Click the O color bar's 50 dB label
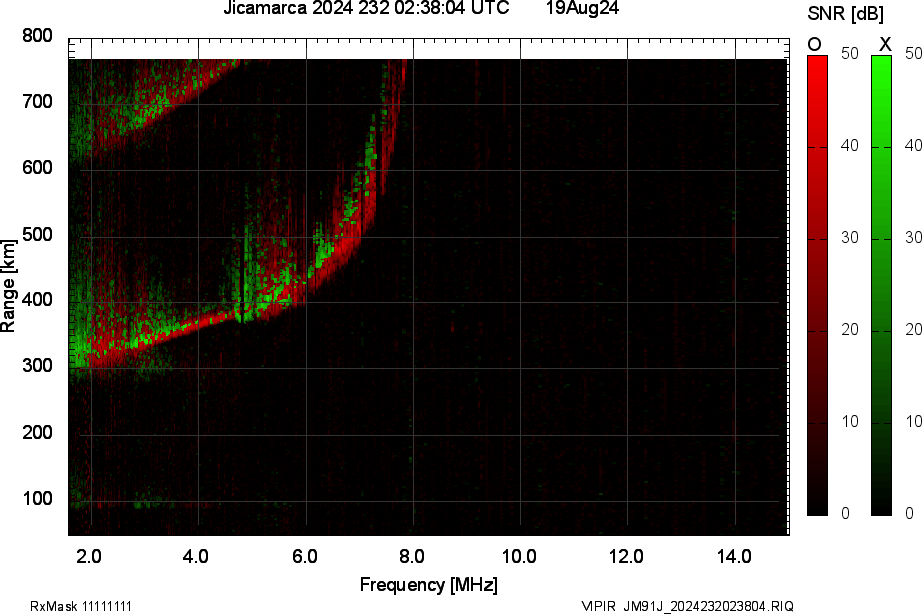This screenshot has width=922, height=614. pyautogui.click(x=850, y=54)
